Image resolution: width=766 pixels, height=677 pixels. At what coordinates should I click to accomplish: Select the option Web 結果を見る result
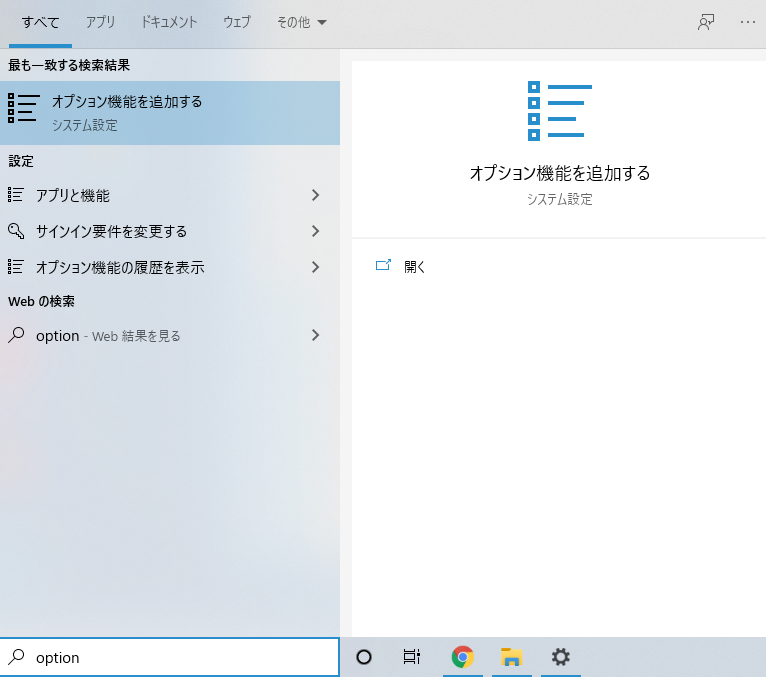point(170,336)
